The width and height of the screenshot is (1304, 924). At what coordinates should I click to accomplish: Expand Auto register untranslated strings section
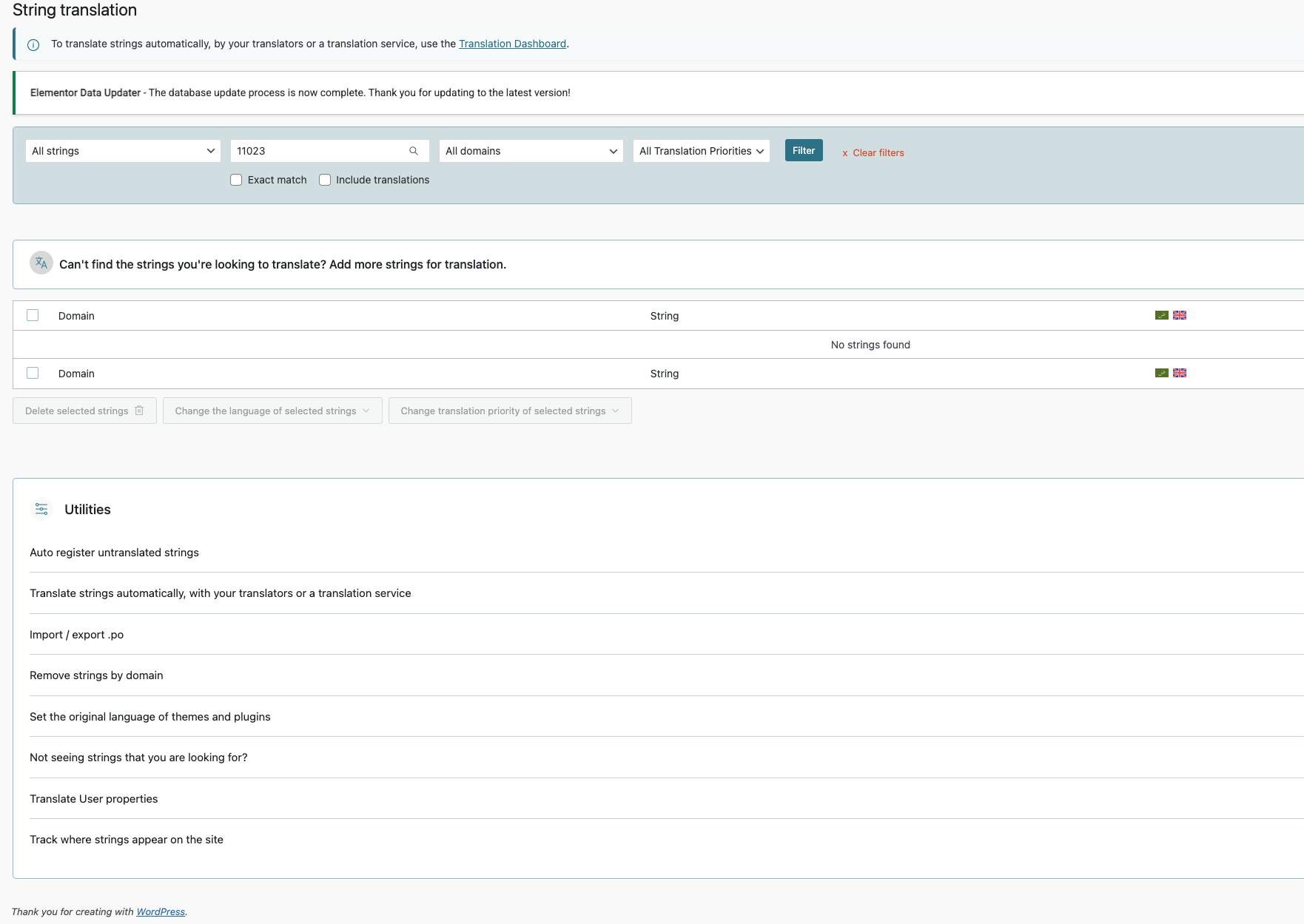(x=114, y=553)
